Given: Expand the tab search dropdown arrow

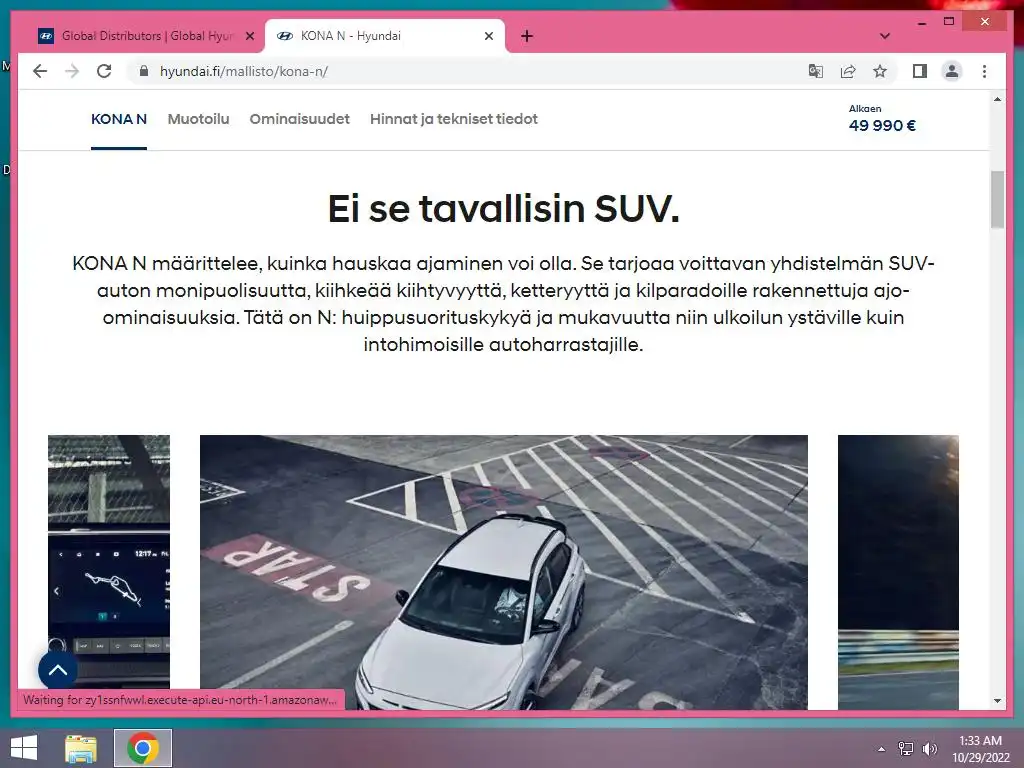Looking at the screenshot, I should (884, 36).
